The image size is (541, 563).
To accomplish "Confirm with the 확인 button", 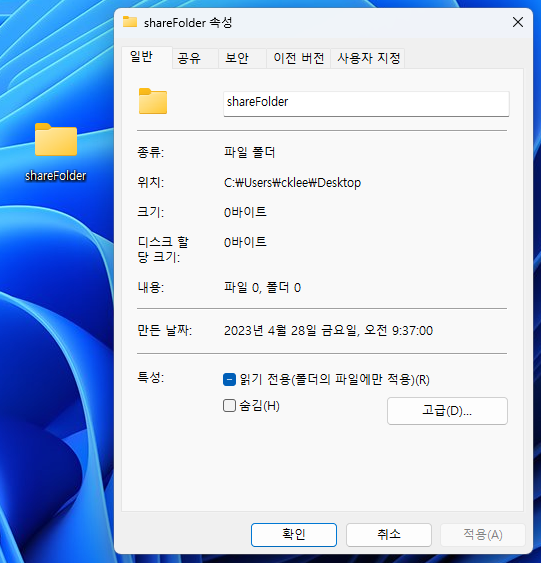I will pyautogui.click(x=294, y=535).
